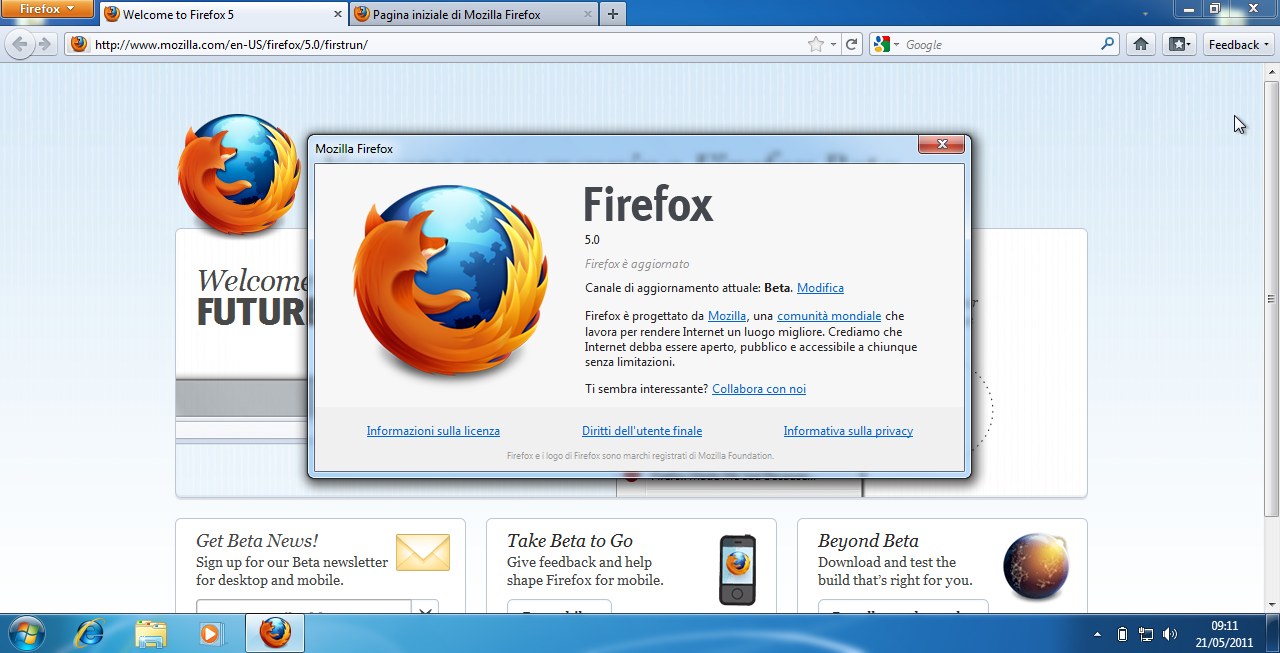Image resolution: width=1280 pixels, height=653 pixels.
Task: Open a new tab with the plus button
Action: 612,15
